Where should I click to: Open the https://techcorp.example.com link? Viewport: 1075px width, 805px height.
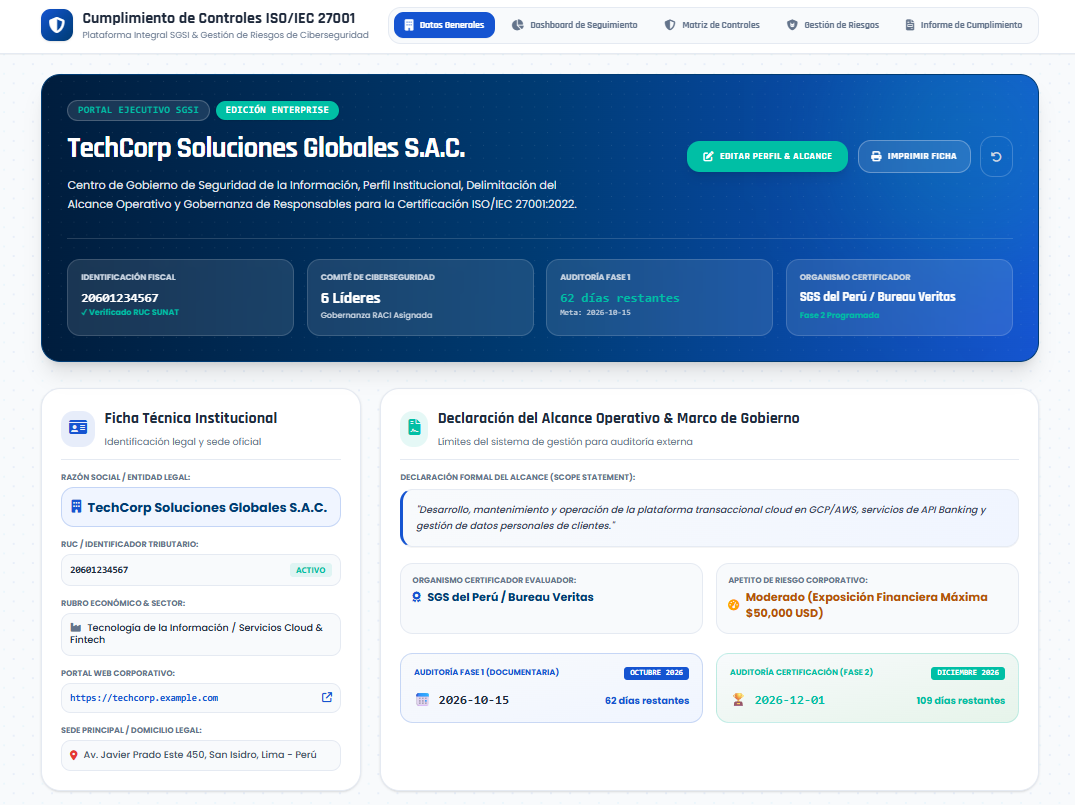[144, 698]
